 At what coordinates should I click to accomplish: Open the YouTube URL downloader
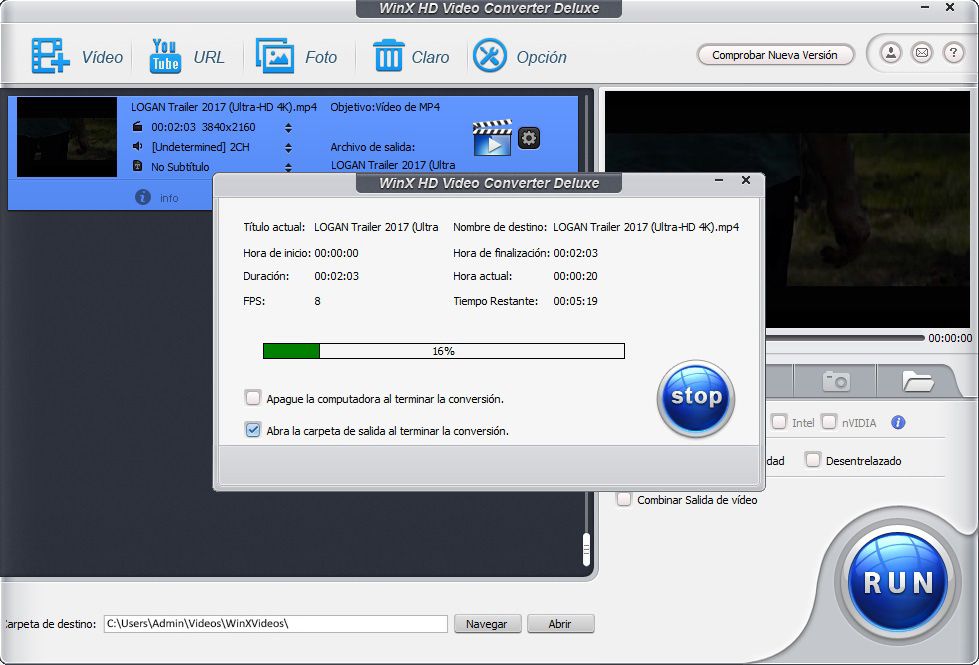coord(165,56)
